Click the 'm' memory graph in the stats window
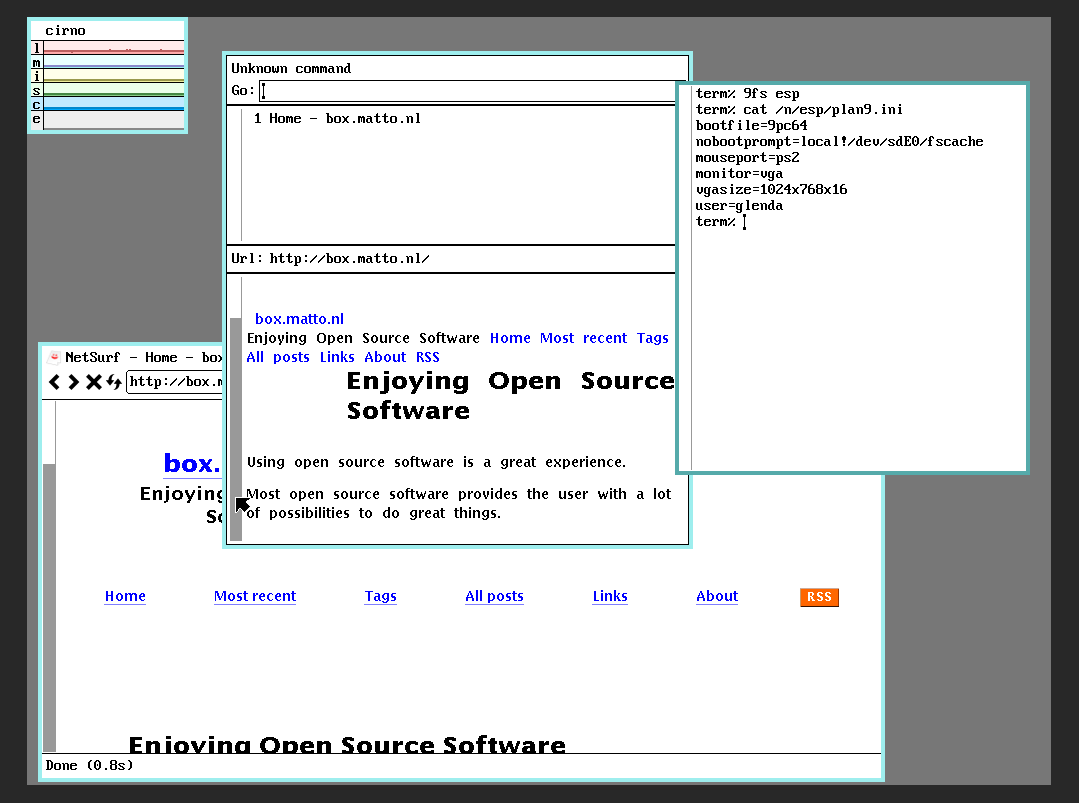Viewport: 1079px width, 803px height. coord(113,62)
